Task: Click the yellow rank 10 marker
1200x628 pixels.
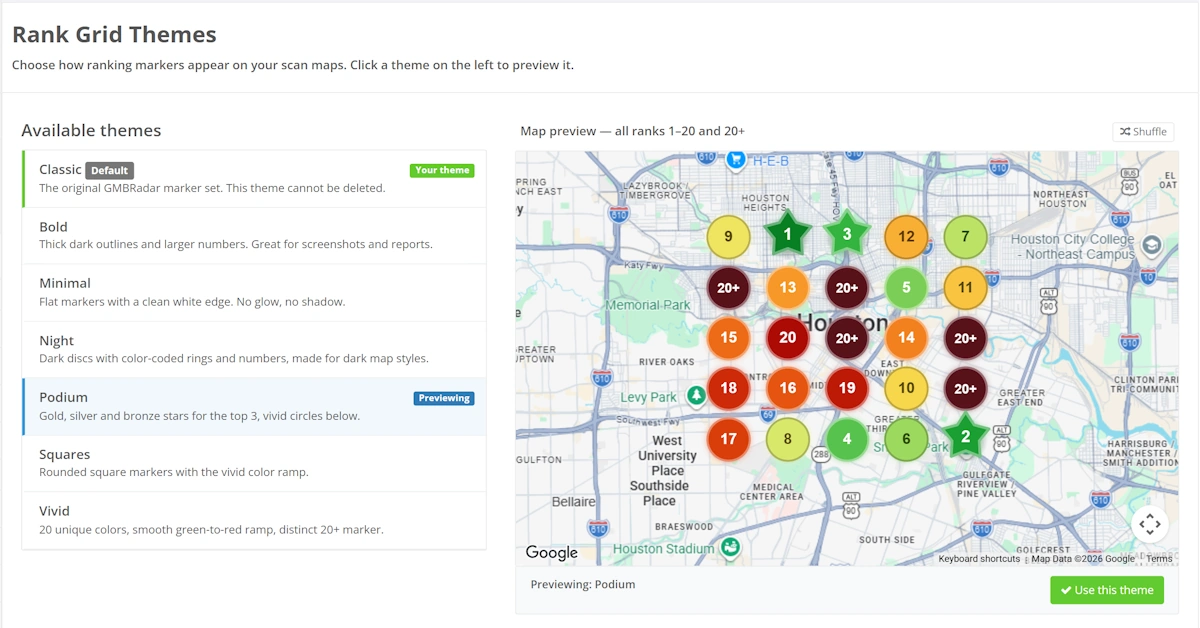Action: click(906, 388)
